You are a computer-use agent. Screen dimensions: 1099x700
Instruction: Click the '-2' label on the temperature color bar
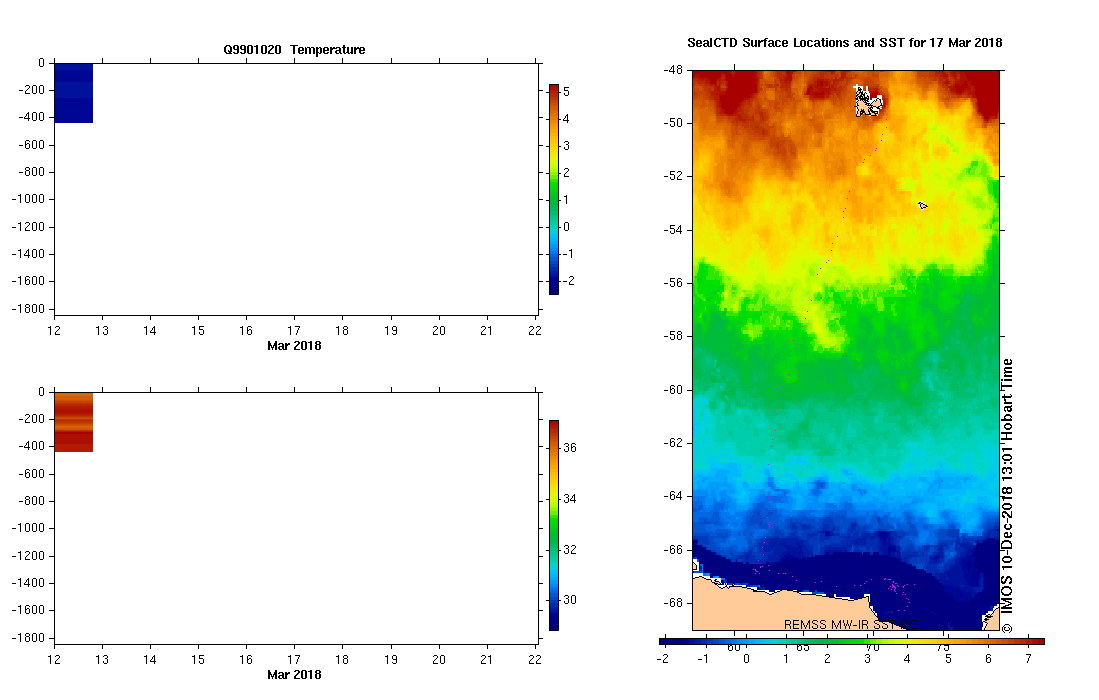click(x=569, y=281)
